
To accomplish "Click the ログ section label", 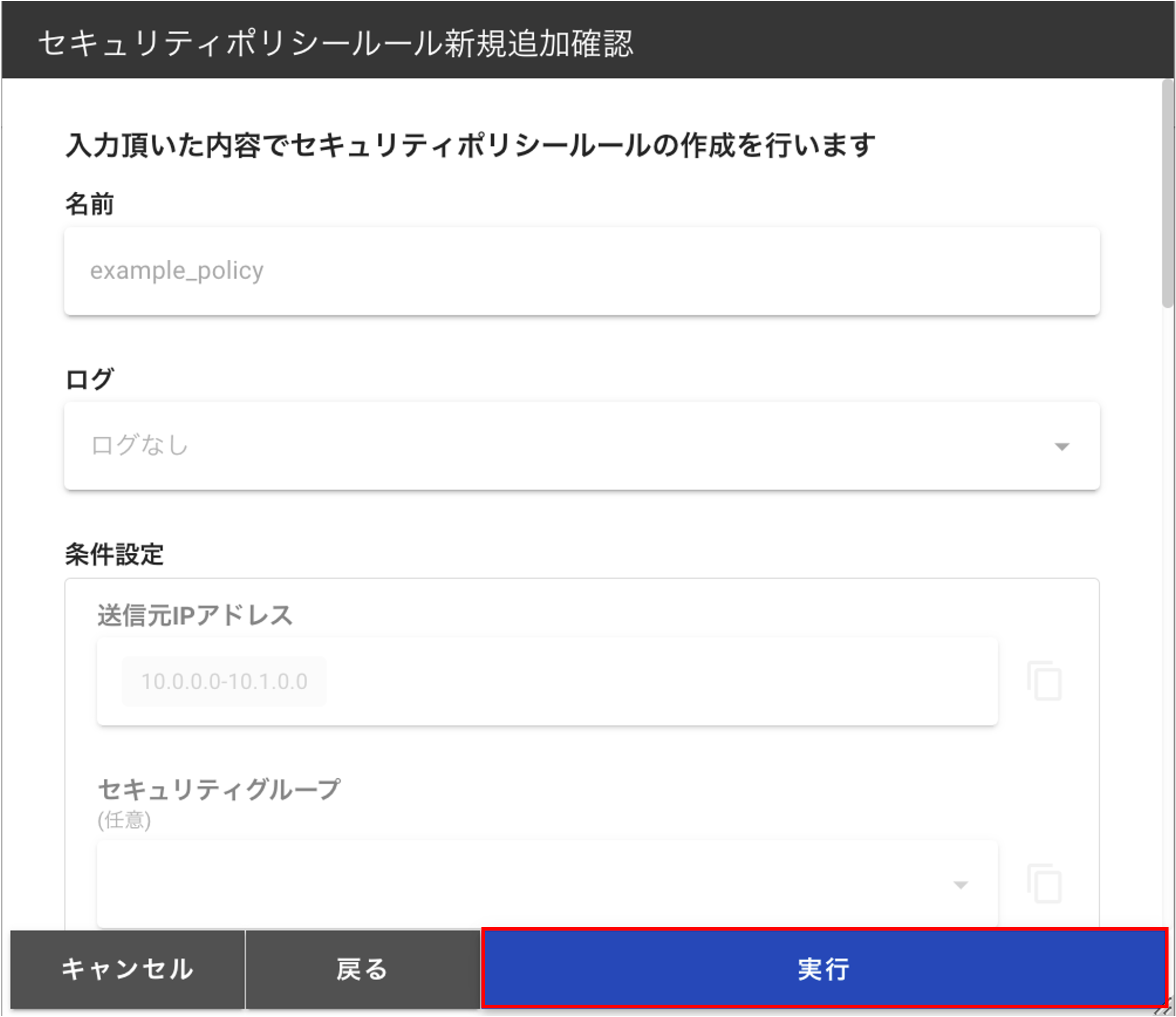I will (89, 378).
